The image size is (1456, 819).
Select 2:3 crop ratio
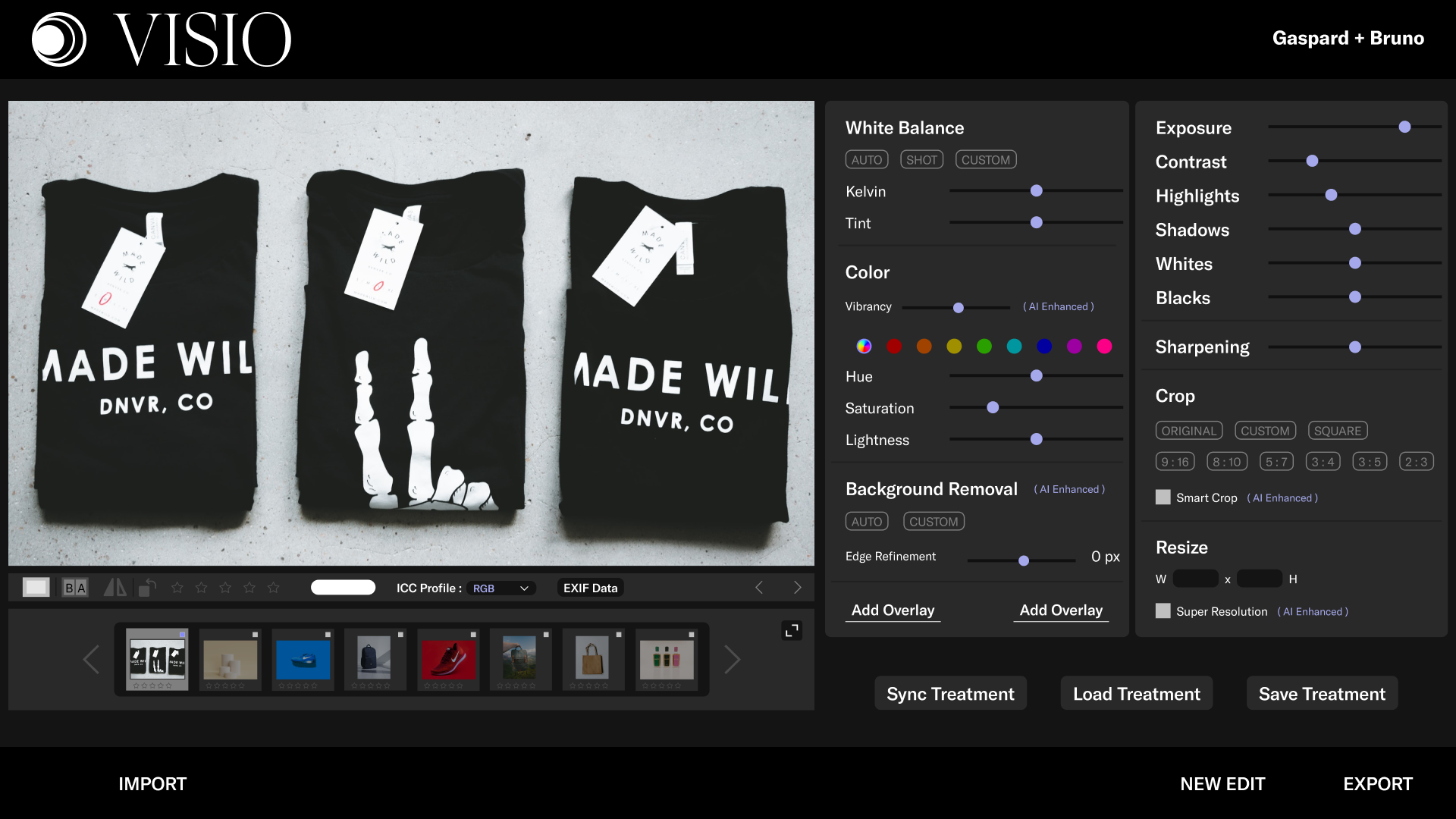pos(1417,462)
